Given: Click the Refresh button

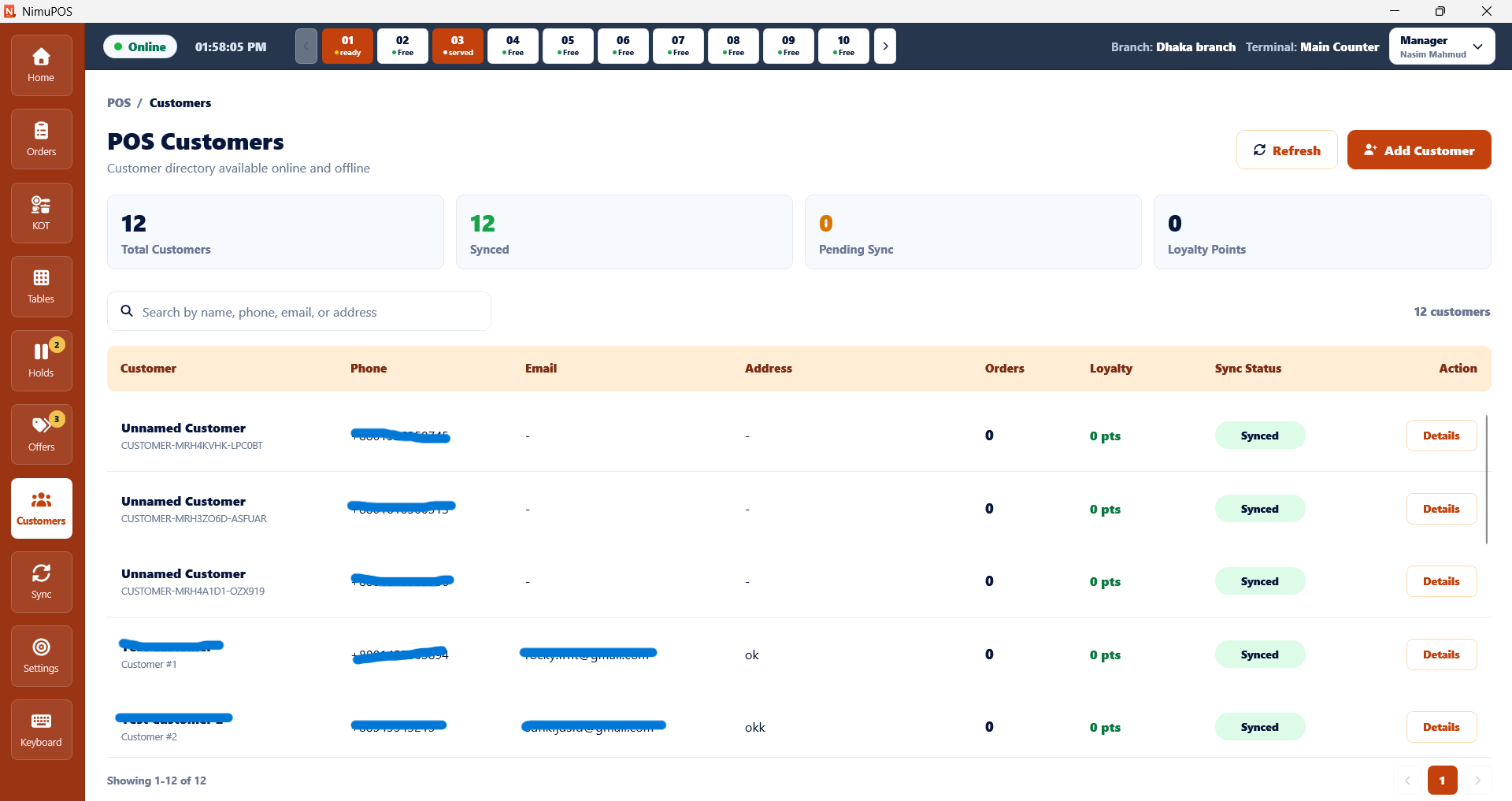Looking at the screenshot, I should click(1287, 150).
